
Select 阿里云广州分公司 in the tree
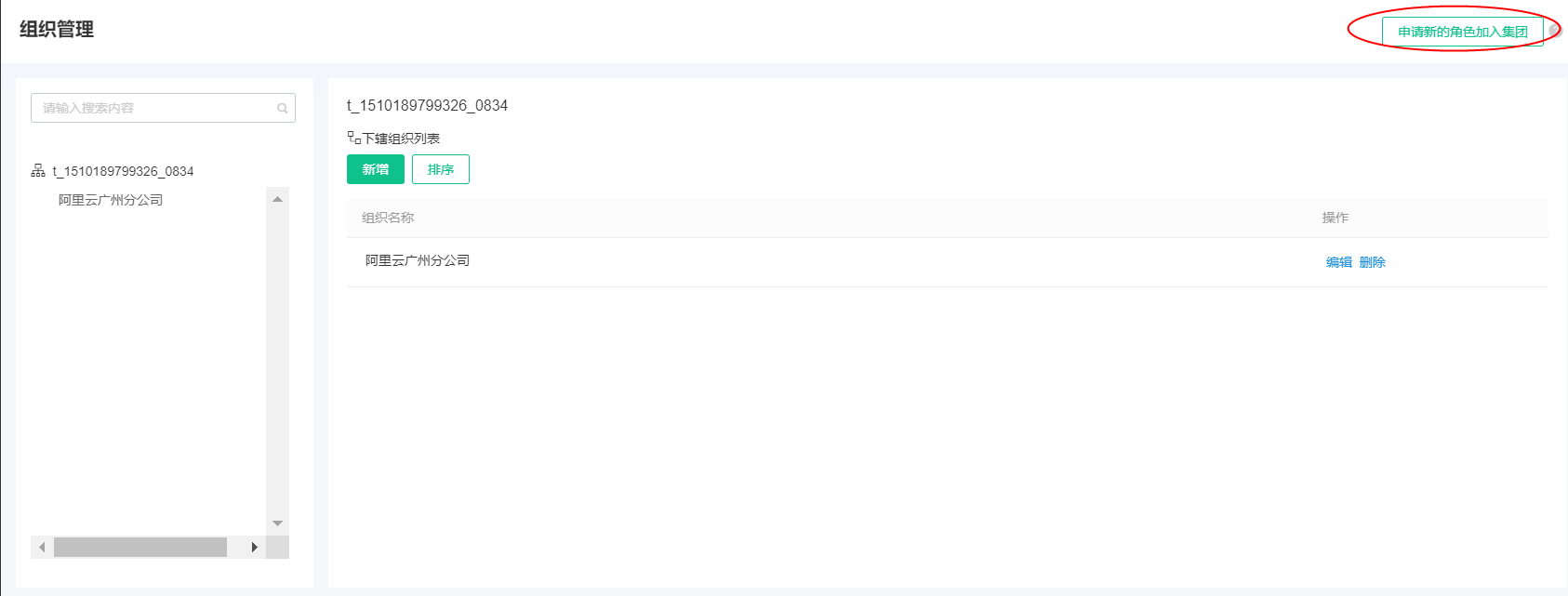click(x=111, y=200)
